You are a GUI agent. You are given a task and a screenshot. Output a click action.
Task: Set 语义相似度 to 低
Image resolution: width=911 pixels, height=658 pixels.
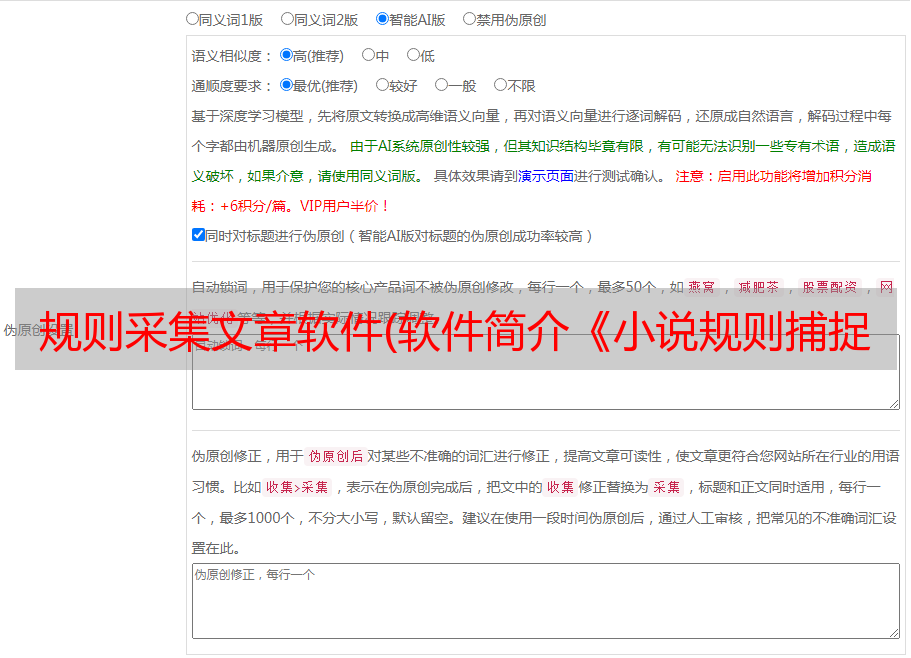(413, 55)
